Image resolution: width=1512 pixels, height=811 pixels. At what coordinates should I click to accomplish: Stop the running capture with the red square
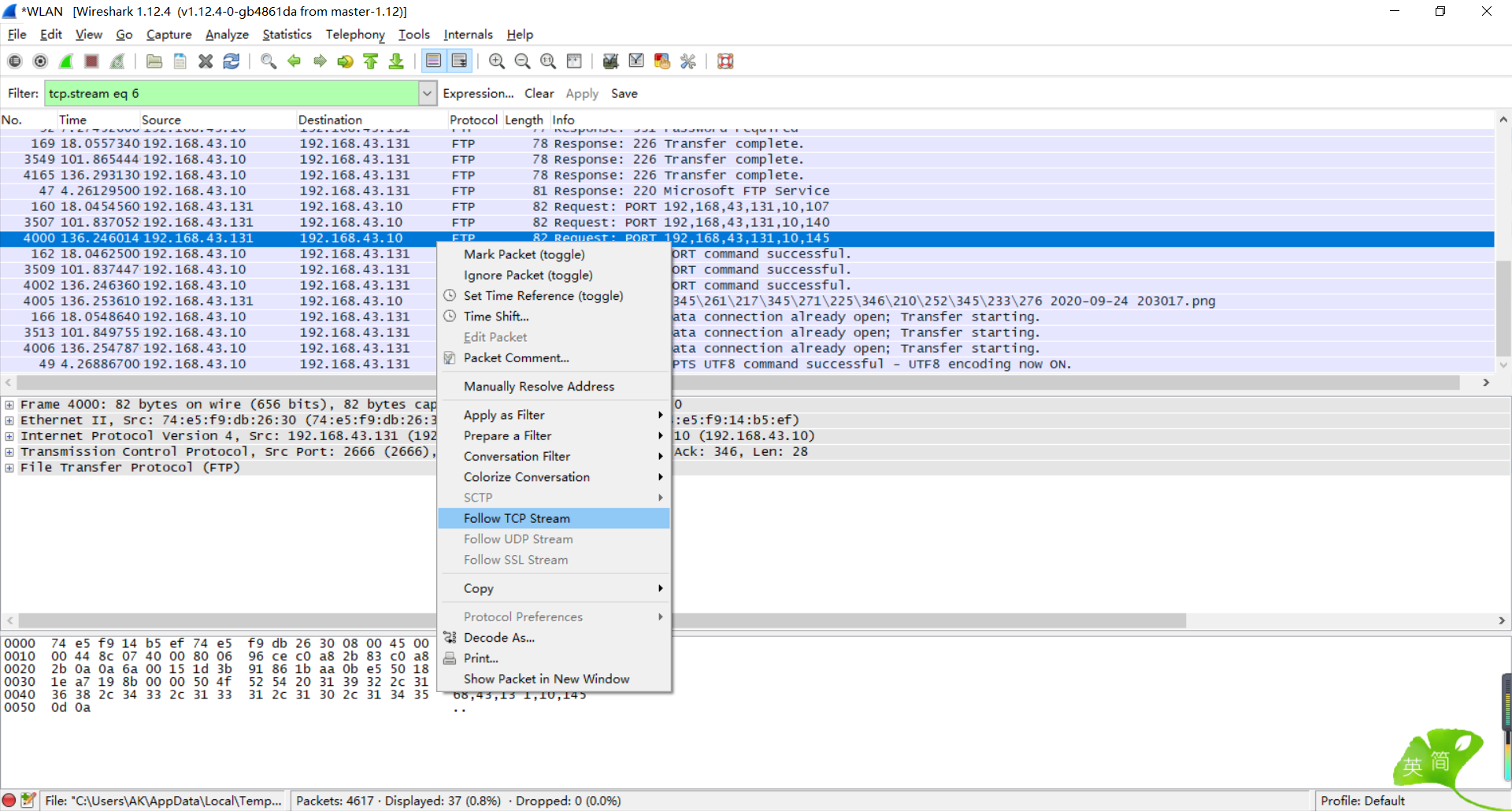92,61
